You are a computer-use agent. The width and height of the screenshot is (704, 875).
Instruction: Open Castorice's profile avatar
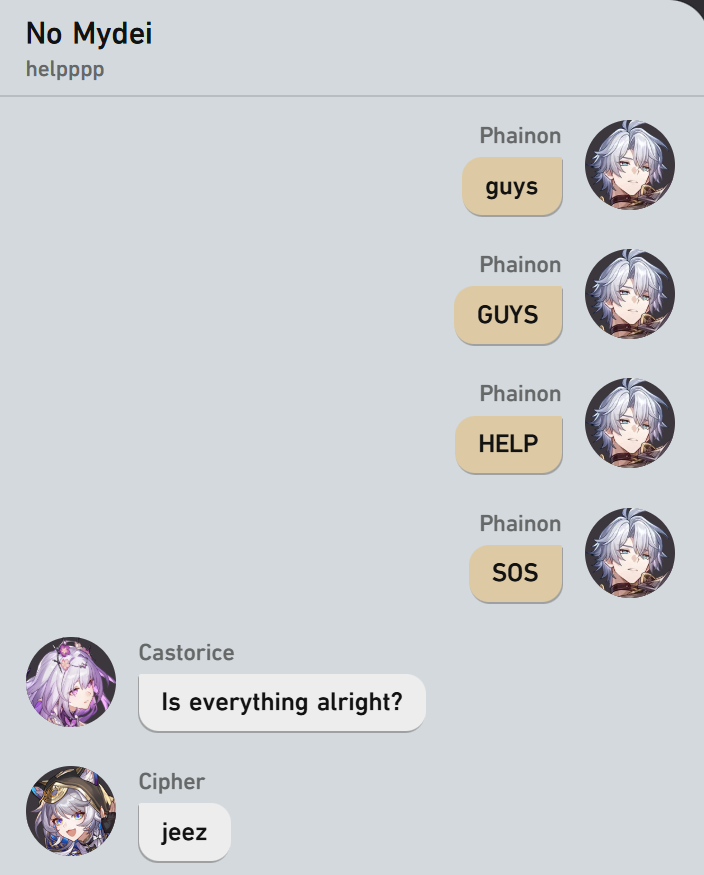(x=71, y=681)
